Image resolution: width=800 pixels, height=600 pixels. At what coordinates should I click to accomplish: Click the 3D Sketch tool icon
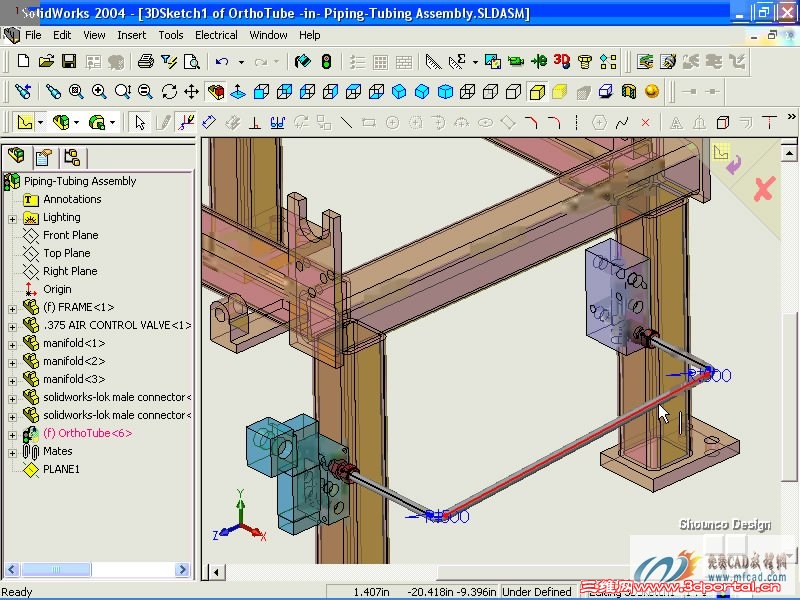186,122
